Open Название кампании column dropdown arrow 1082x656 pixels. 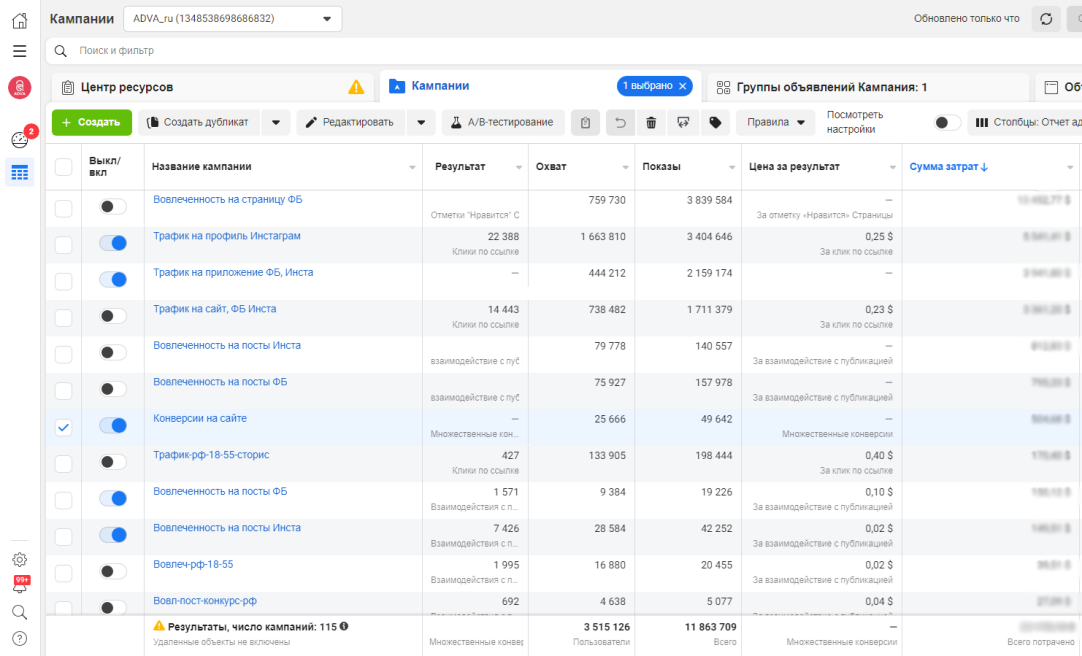pyautogui.click(x=412, y=168)
